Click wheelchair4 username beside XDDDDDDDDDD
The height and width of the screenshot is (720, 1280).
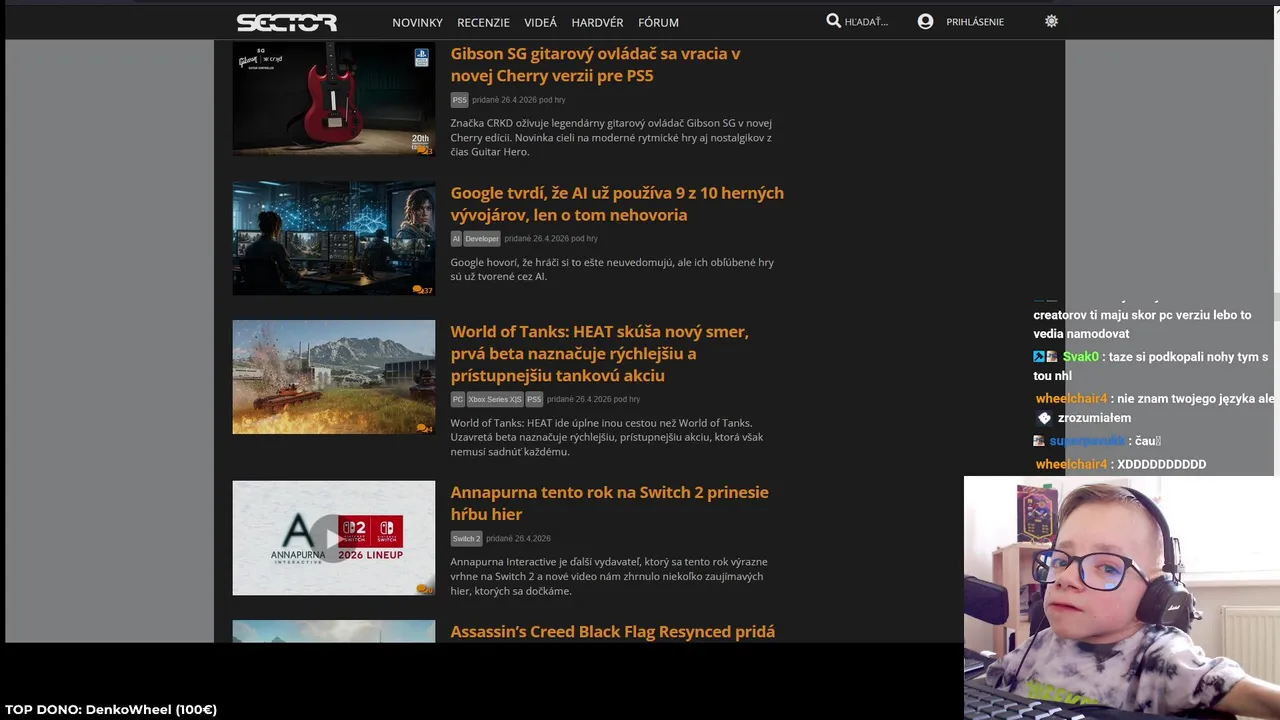click(x=1071, y=464)
